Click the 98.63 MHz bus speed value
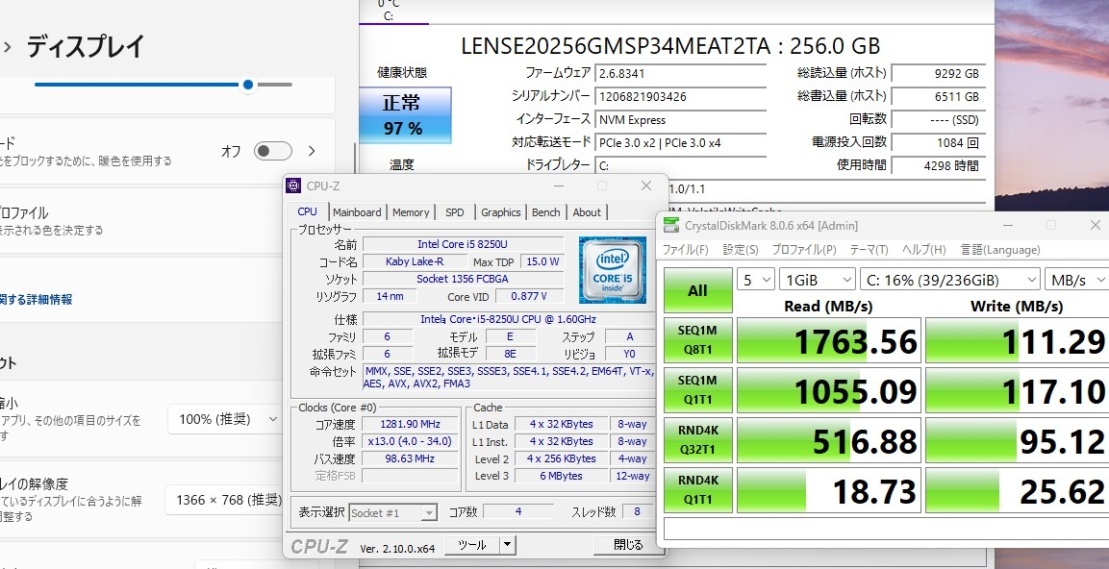Viewport: 1109px width, 569px height. coord(409,458)
